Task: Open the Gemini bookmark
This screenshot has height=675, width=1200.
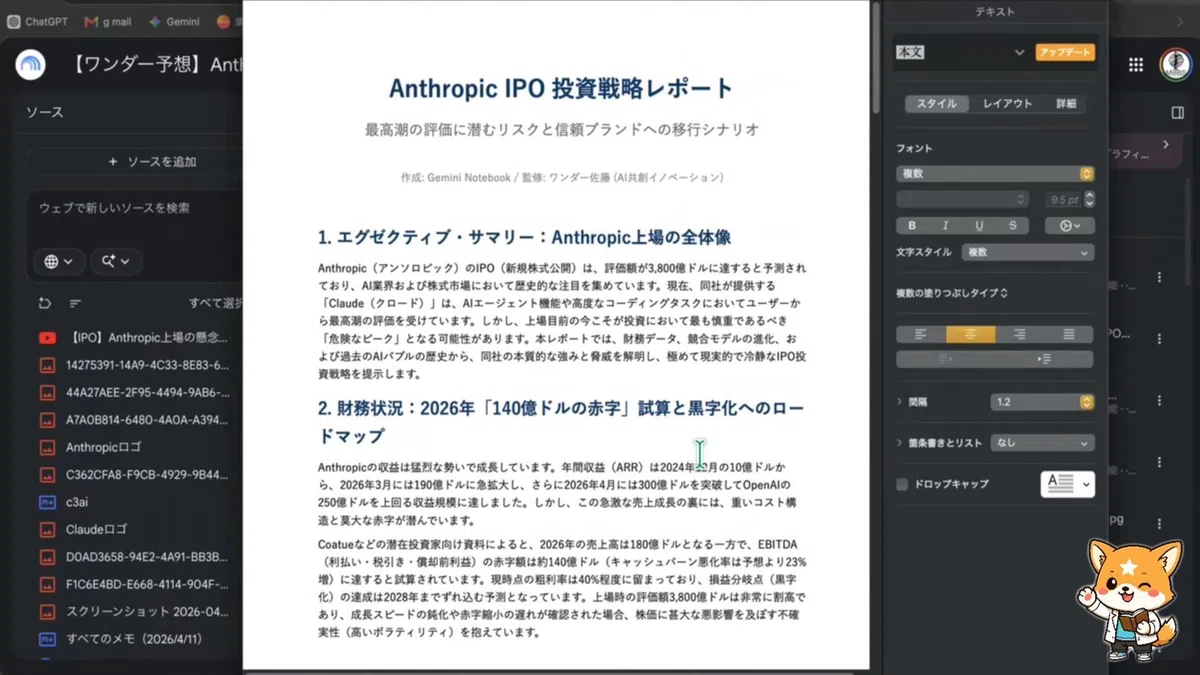Action: coord(173,21)
